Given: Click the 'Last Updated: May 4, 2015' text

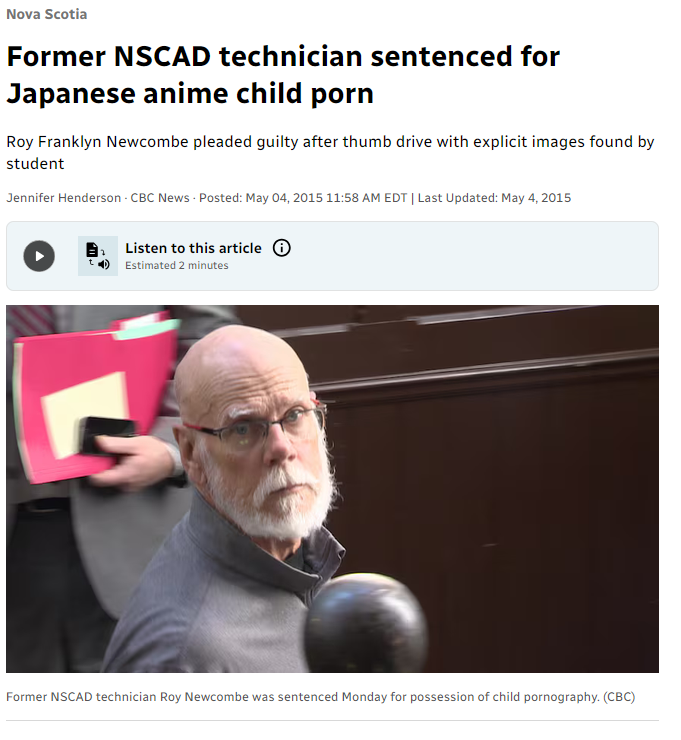Looking at the screenshot, I should (x=494, y=198).
